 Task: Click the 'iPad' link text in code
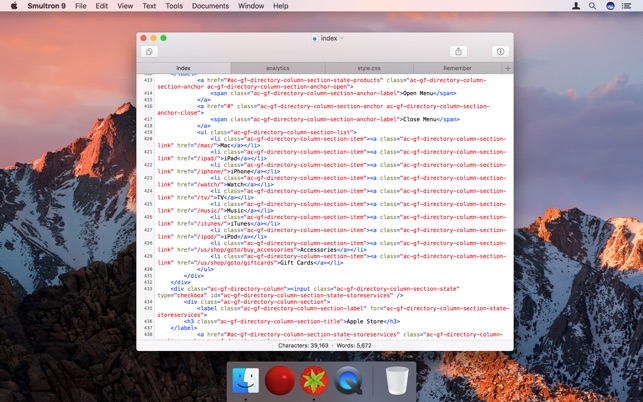pyautogui.click(x=231, y=158)
